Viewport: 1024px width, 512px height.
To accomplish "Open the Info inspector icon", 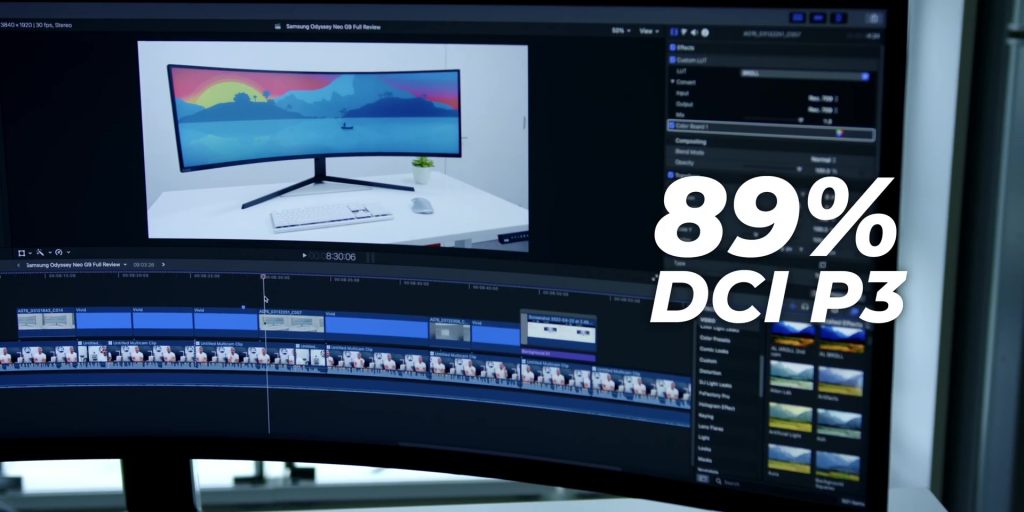I will (x=705, y=33).
